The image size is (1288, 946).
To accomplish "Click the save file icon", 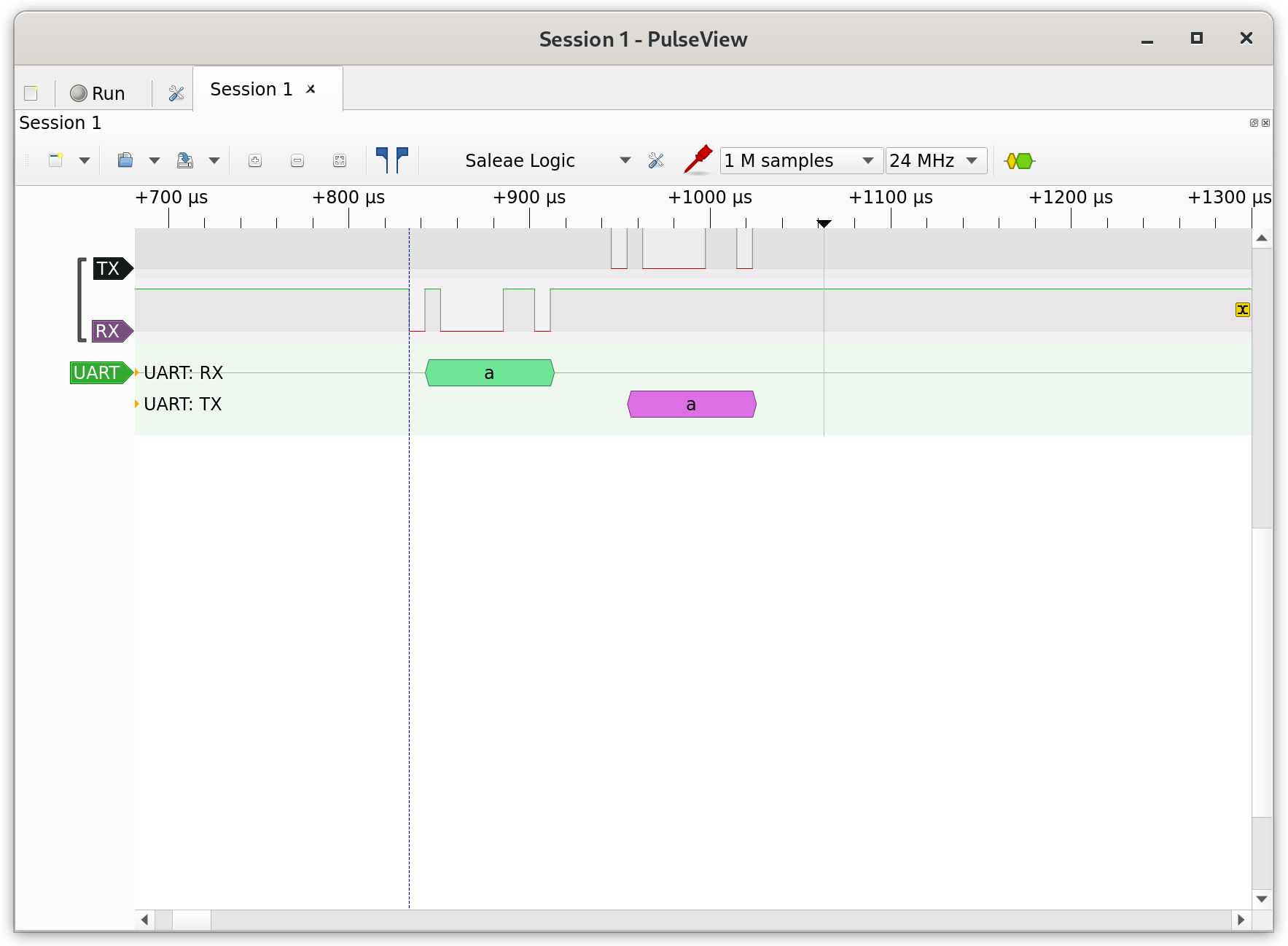I will (x=185, y=161).
